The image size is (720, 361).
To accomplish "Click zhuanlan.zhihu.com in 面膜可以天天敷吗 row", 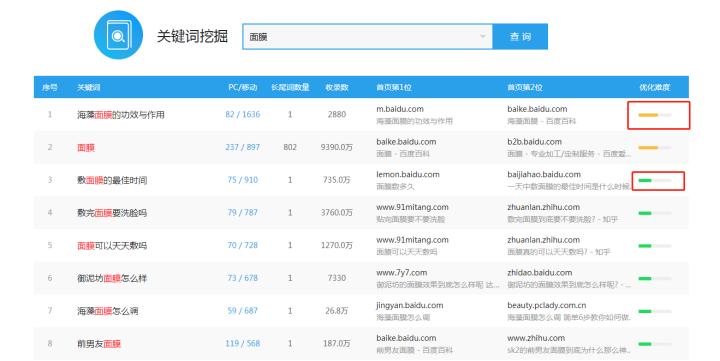I will [543, 240].
